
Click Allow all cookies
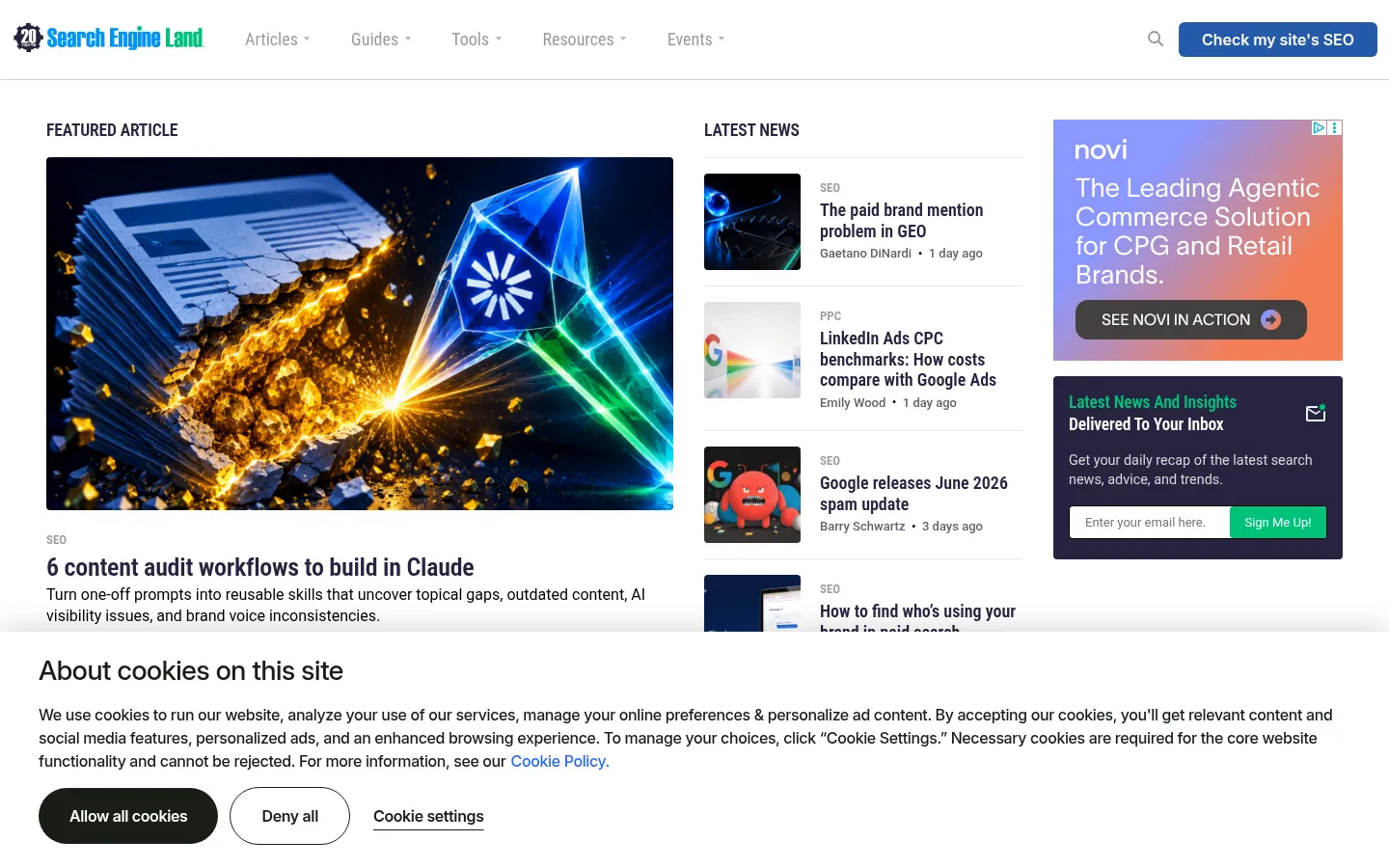pos(128,816)
